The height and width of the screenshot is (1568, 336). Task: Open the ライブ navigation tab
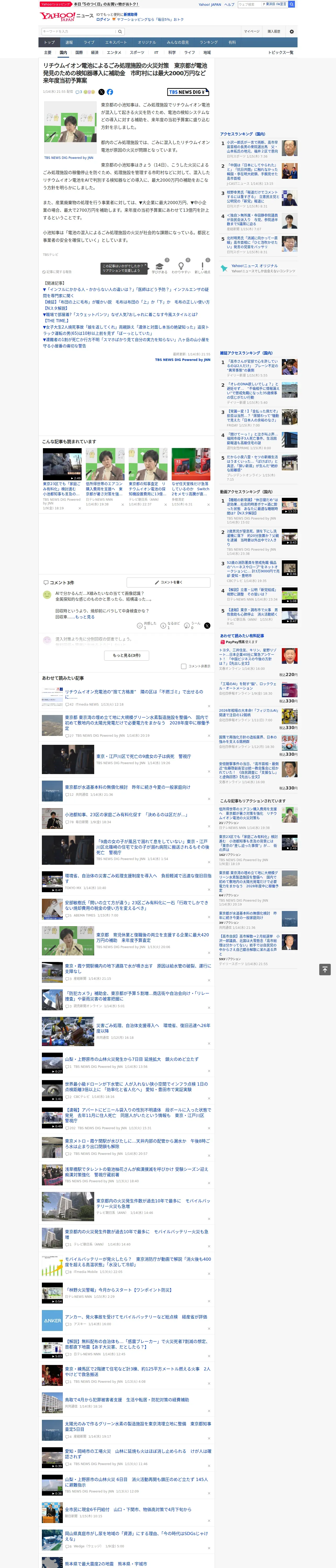click(89, 43)
